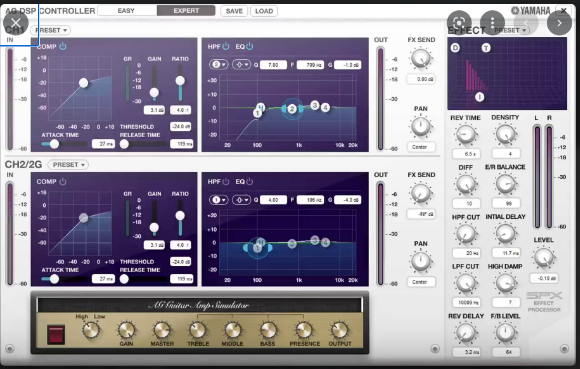Click the image viewer lens search icon

[x=459, y=23]
